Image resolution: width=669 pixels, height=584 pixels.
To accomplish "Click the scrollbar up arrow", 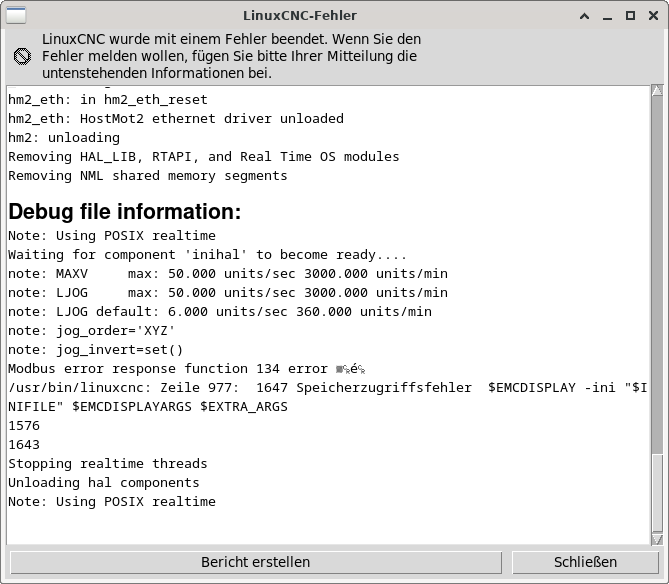I will pos(657,91).
